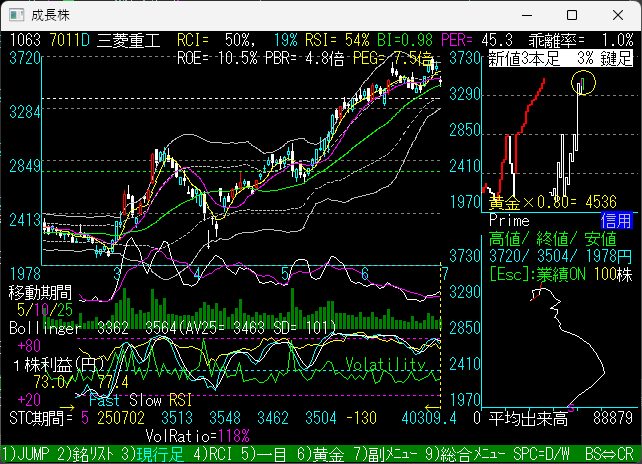The image size is (642, 464).
Task: Toggle SPC=D/W daily/weekly switch
Action: point(541,454)
